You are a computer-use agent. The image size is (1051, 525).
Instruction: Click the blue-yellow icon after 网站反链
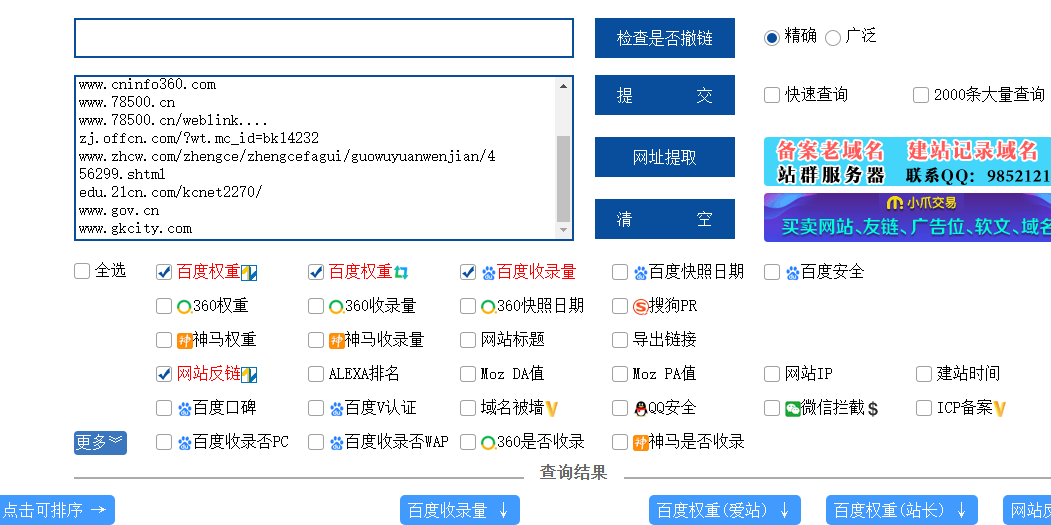click(x=249, y=375)
